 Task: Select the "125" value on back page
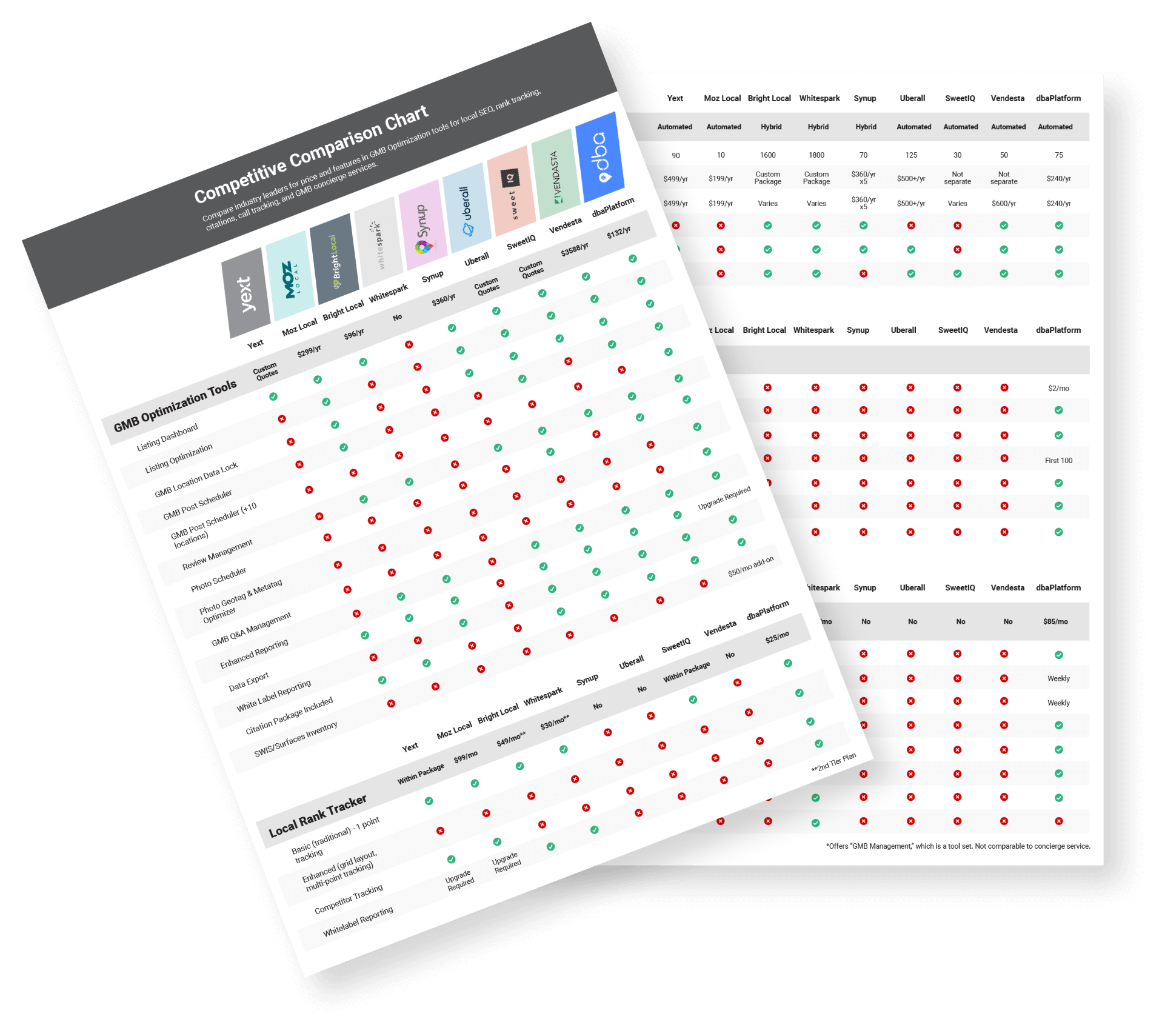point(911,155)
